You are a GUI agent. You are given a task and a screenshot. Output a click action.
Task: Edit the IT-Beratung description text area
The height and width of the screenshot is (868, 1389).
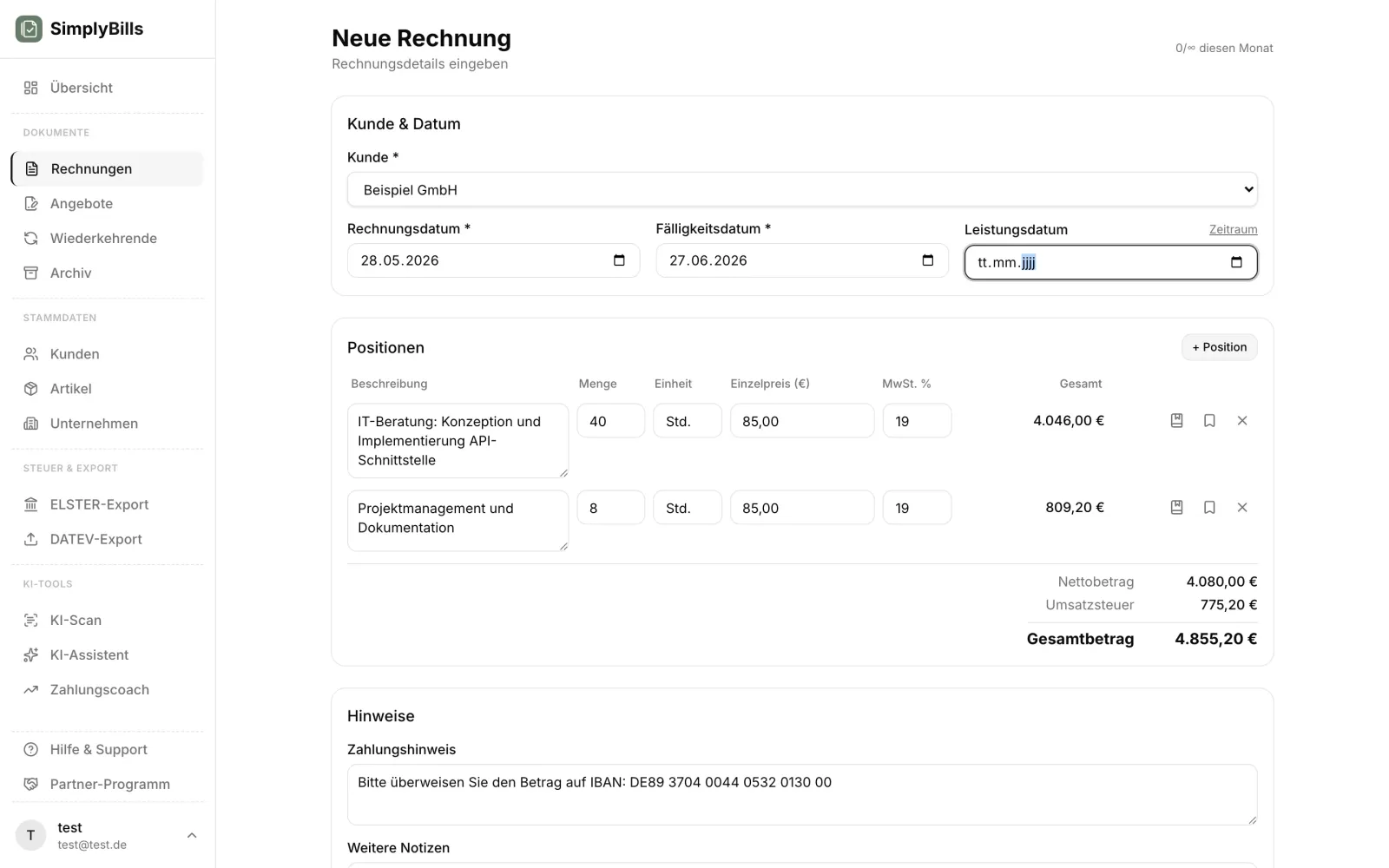point(458,441)
